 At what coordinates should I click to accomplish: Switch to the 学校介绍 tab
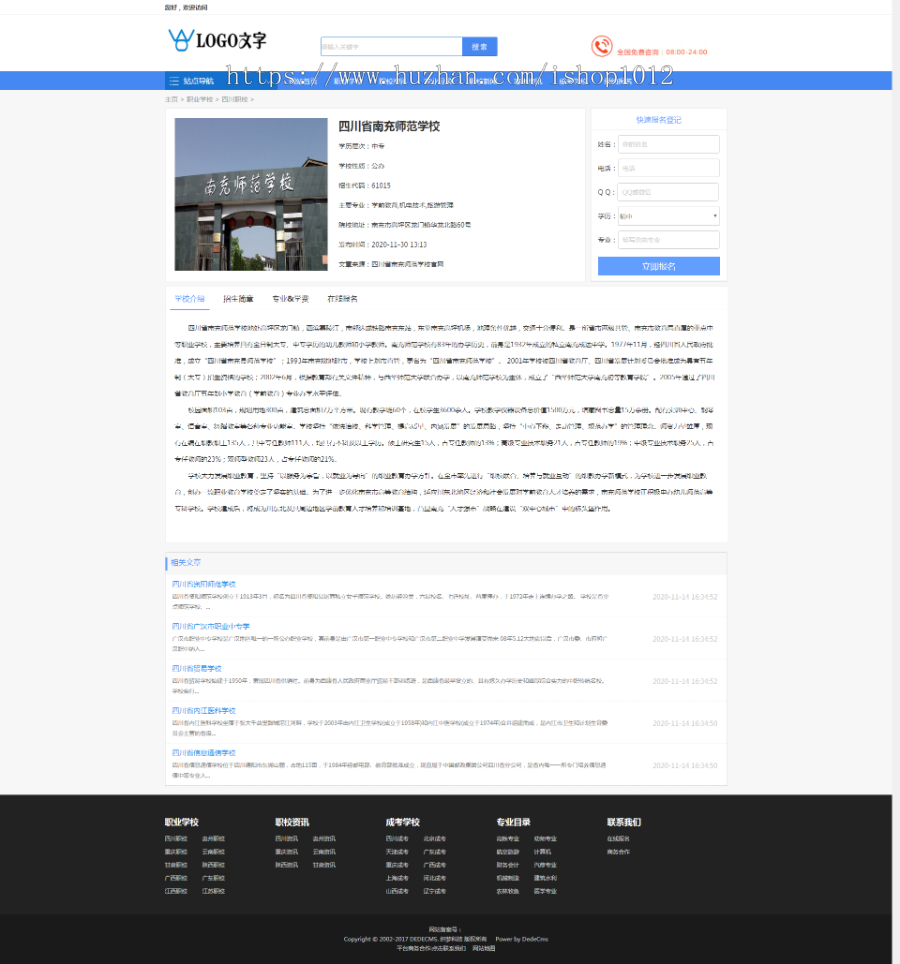pyautogui.click(x=189, y=299)
